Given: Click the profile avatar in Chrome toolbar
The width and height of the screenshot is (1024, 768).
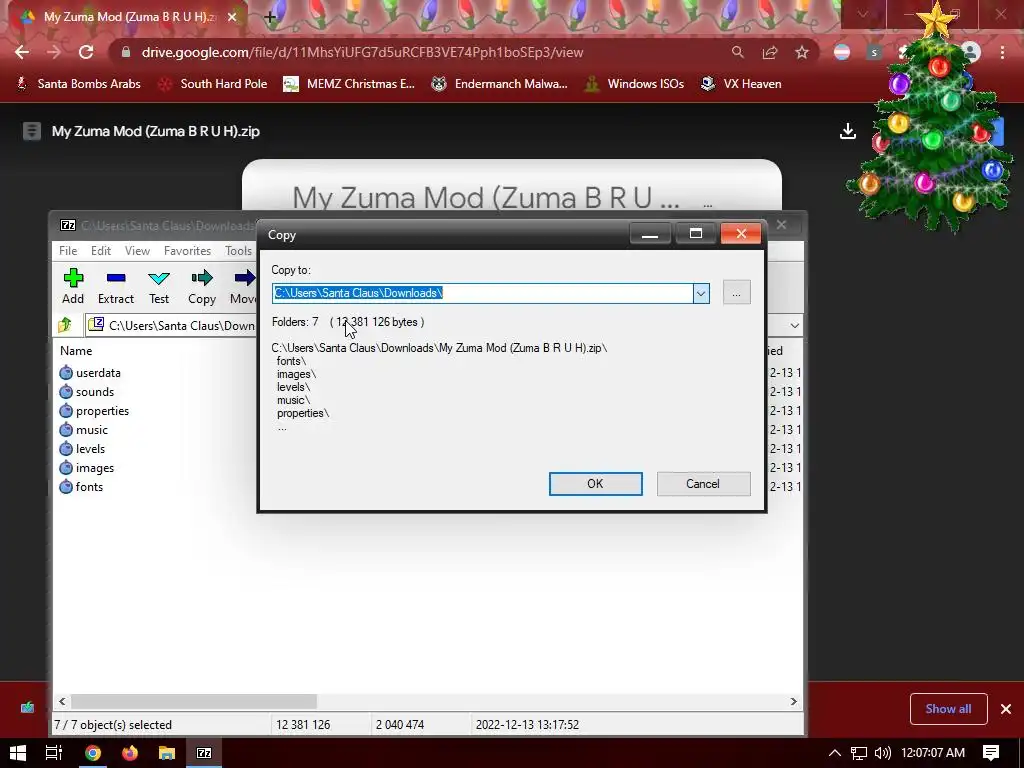Looking at the screenshot, I should point(970,52).
